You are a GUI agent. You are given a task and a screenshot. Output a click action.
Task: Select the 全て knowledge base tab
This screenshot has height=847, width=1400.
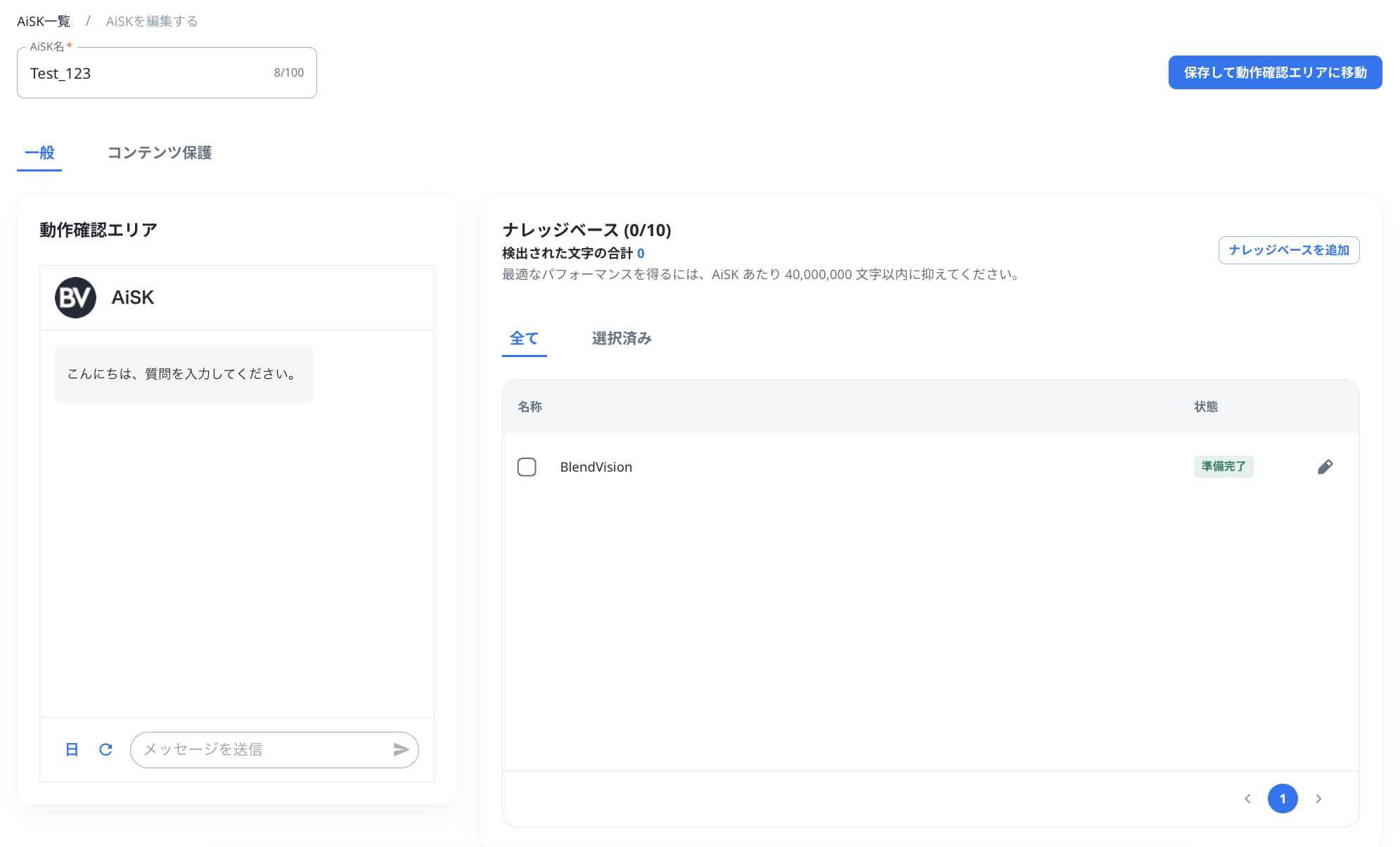524,338
